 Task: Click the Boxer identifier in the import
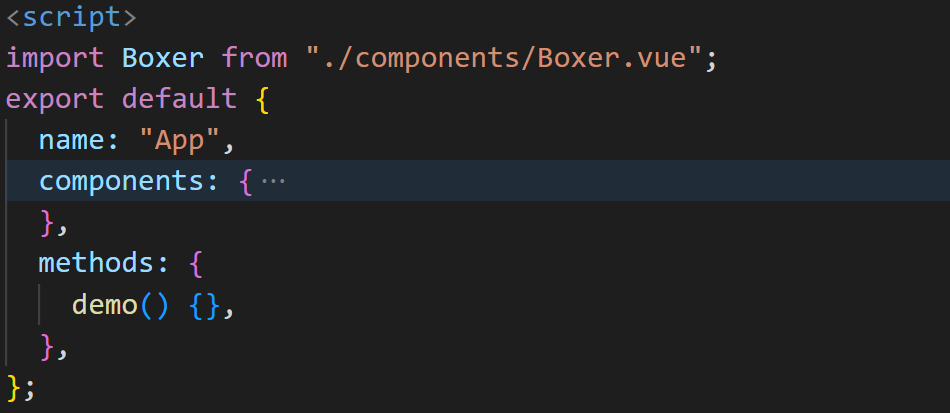pos(163,57)
